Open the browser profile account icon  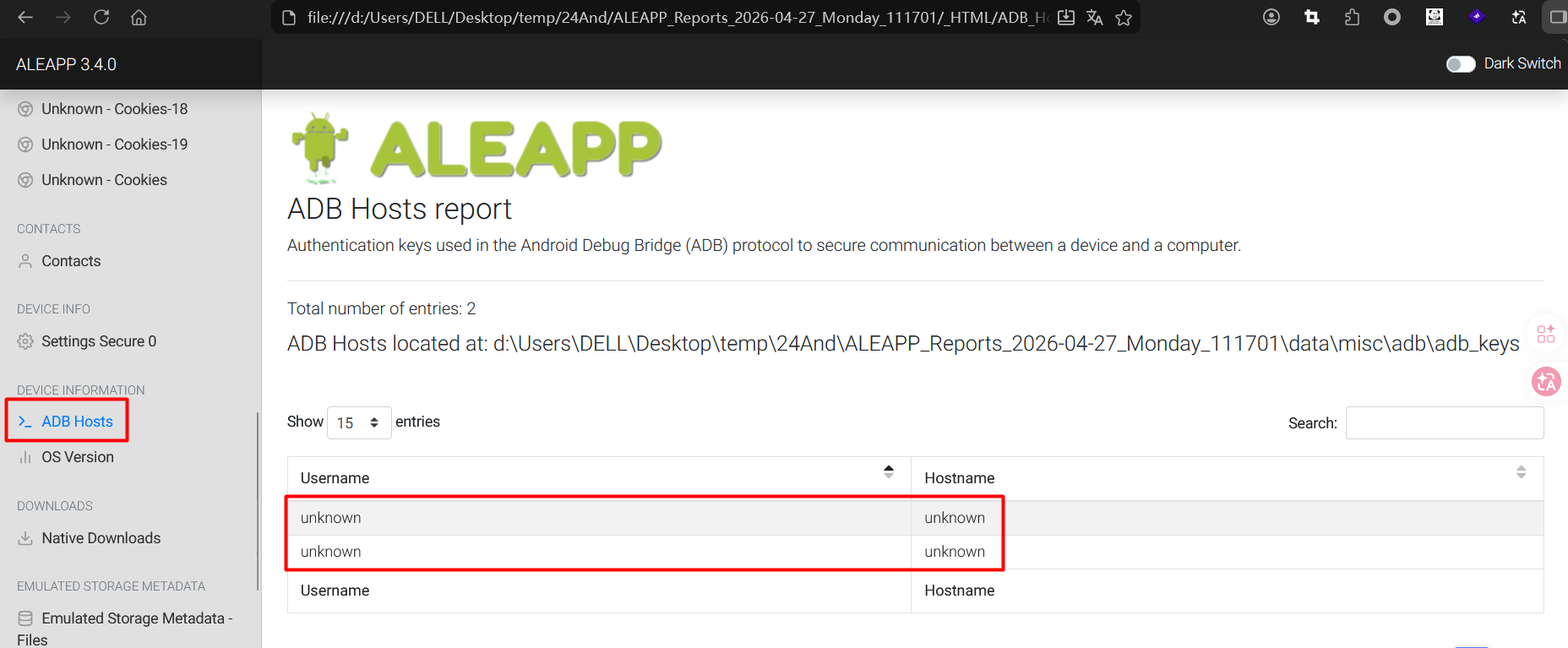[1271, 17]
